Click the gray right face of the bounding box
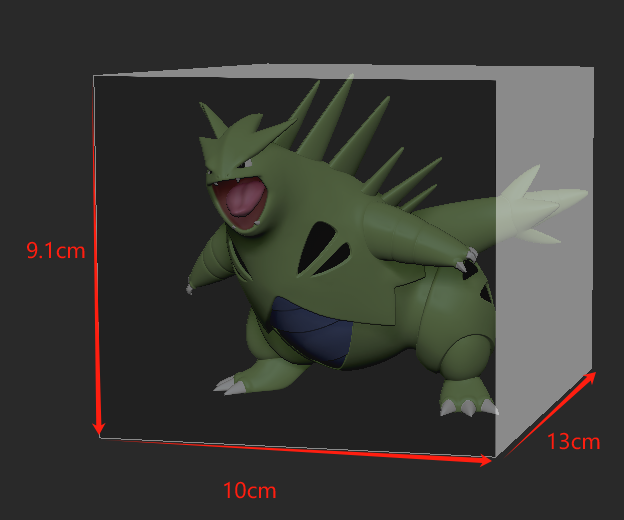 click(x=545, y=300)
